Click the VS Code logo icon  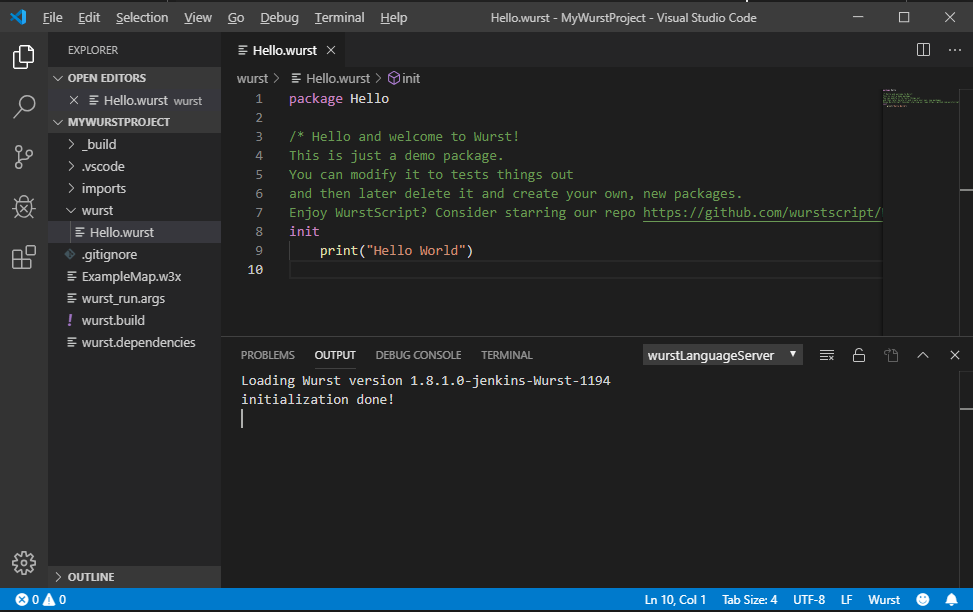pyautogui.click(x=18, y=17)
